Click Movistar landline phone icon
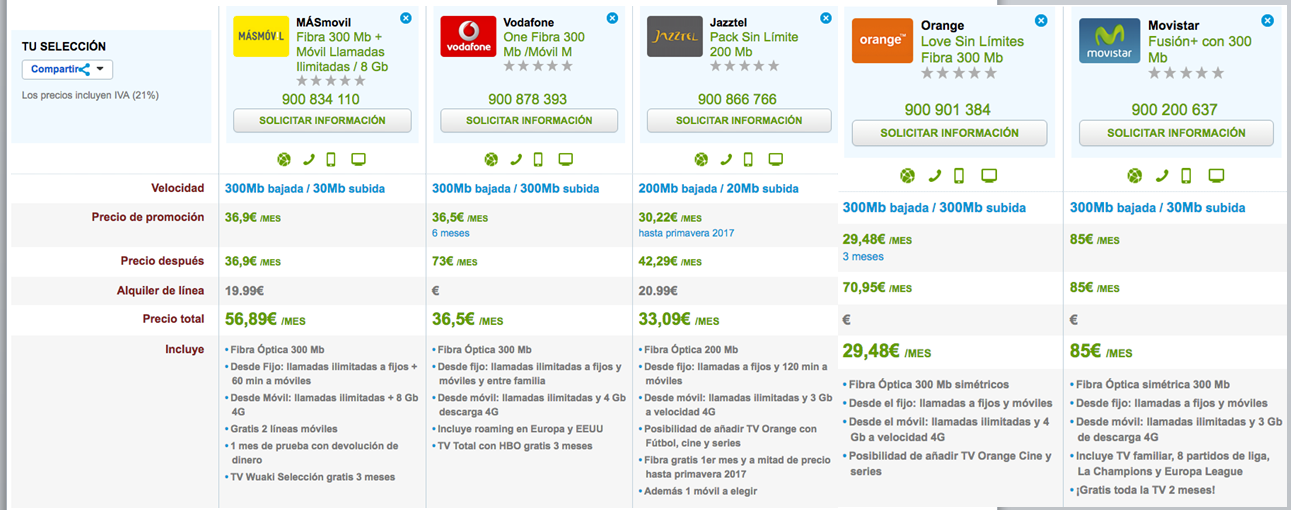Image resolution: width=1291 pixels, height=510 pixels. [x=1162, y=176]
